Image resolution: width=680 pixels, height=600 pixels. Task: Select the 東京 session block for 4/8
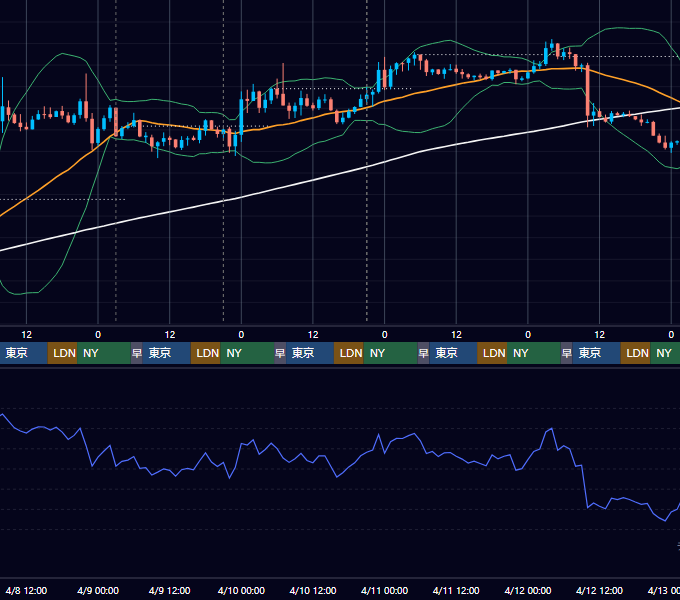pos(23,353)
